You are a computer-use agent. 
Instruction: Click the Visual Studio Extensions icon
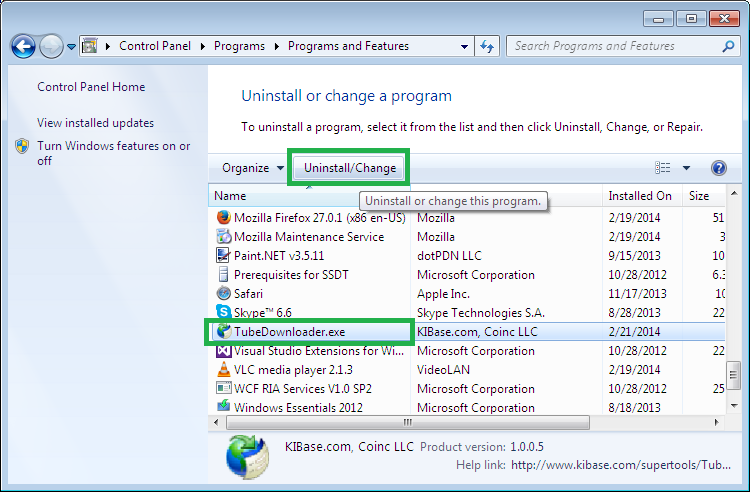pyautogui.click(x=223, y=350)
